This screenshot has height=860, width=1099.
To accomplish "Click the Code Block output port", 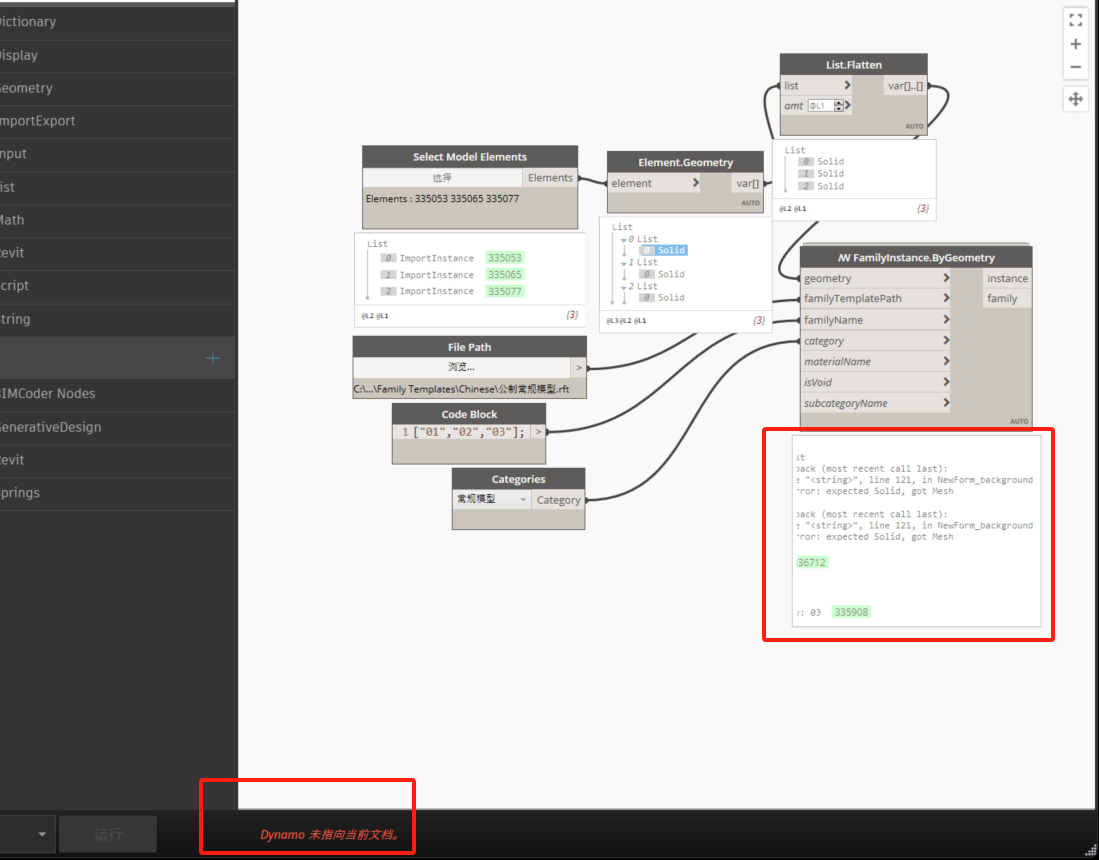I will coord(539,432).
